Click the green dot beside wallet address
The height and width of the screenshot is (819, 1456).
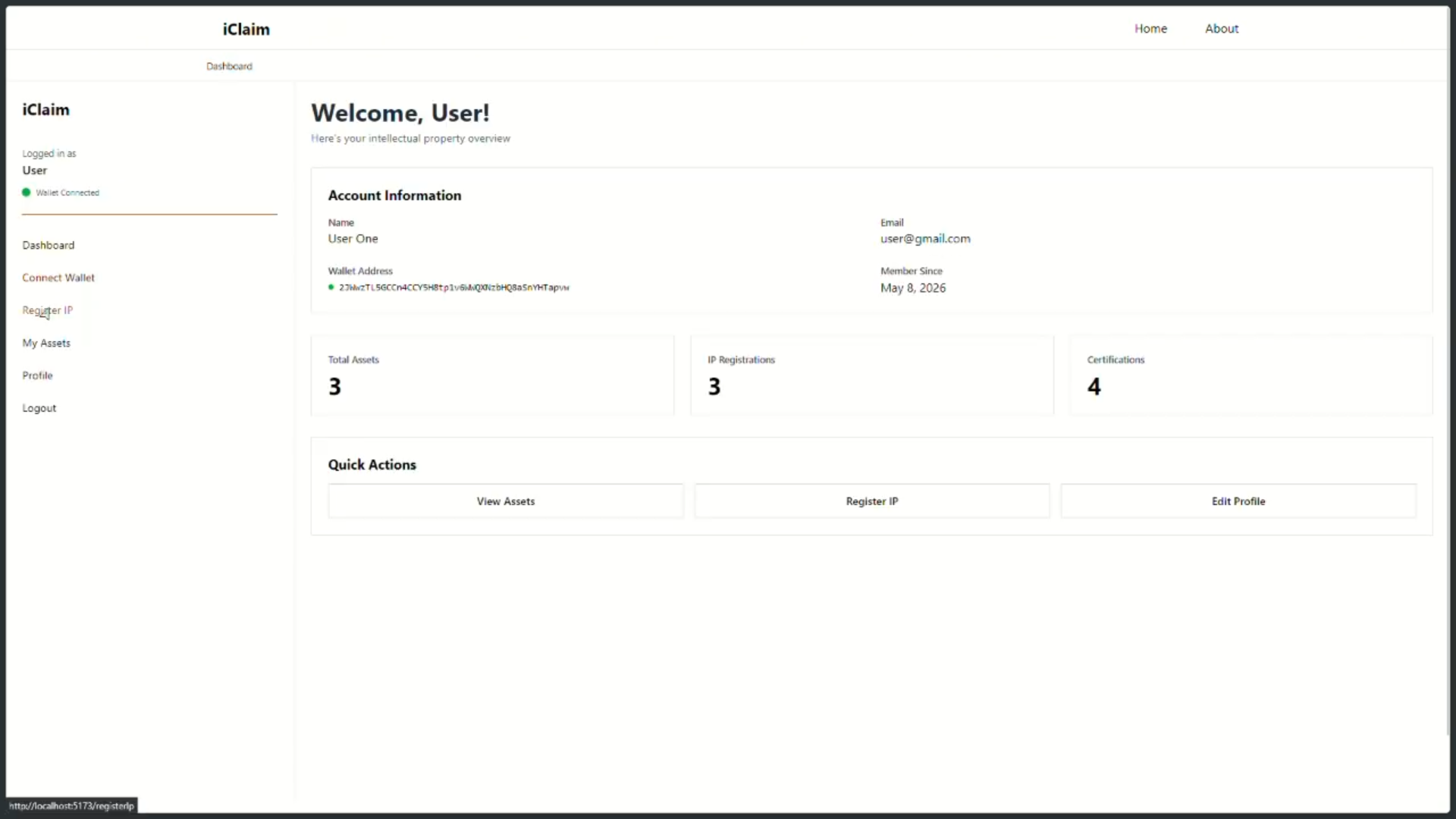(331, 287)
